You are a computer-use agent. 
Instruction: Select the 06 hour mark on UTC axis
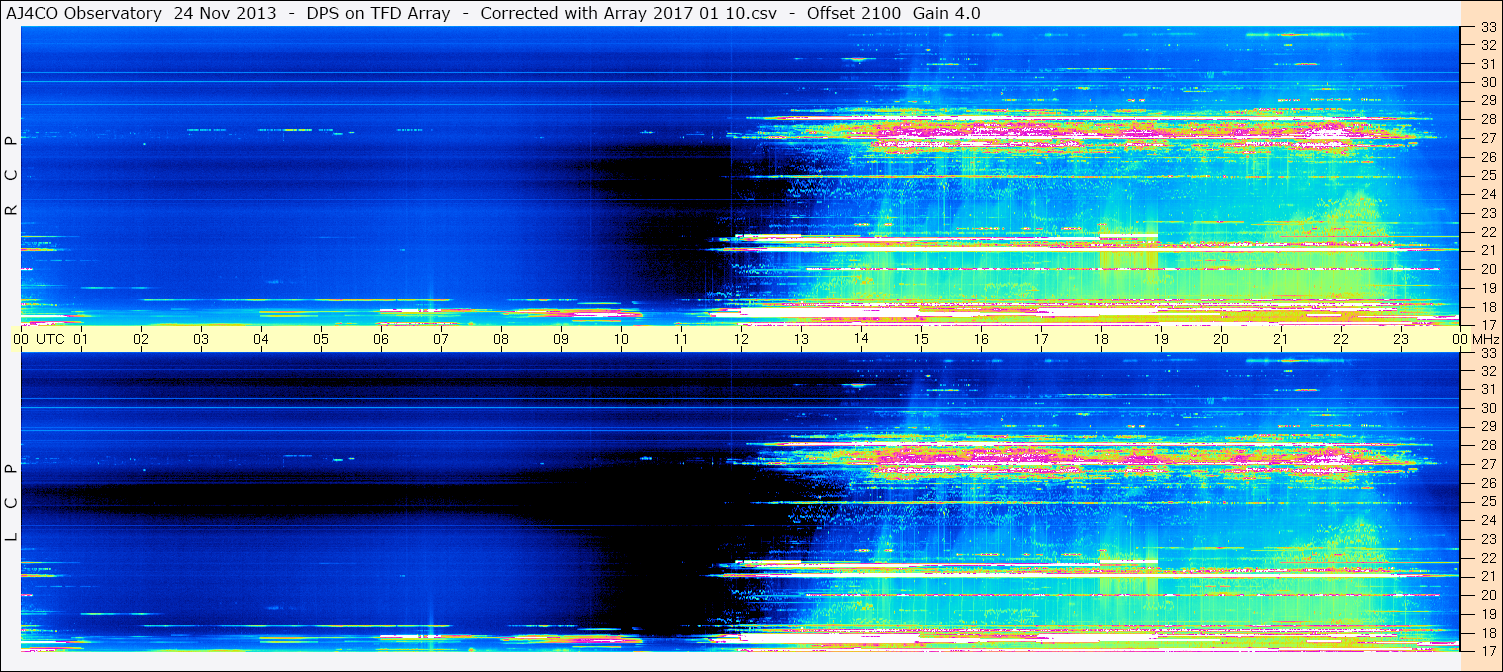pos(381,339)
